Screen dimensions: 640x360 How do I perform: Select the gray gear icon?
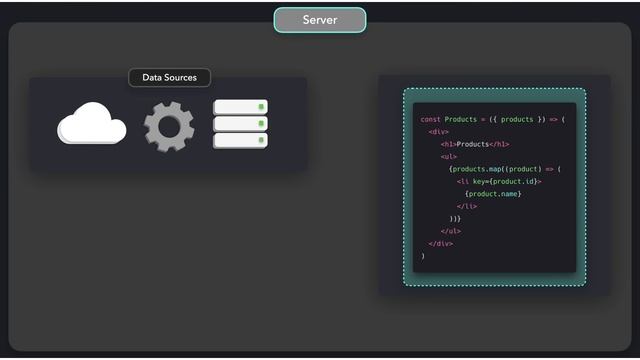169,127
